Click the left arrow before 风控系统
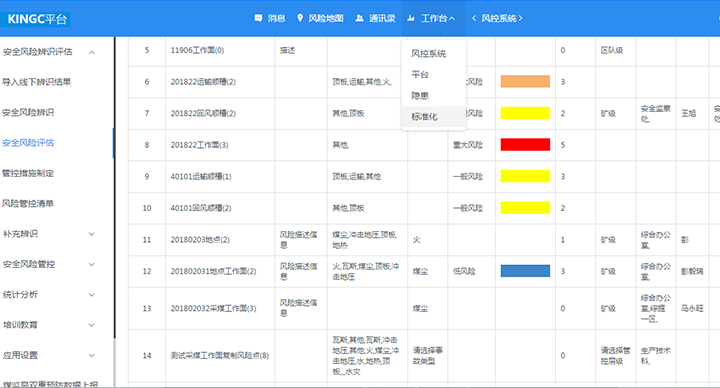Image resolution: width=720 pixels, height=388 pixels. click(474, 18)
